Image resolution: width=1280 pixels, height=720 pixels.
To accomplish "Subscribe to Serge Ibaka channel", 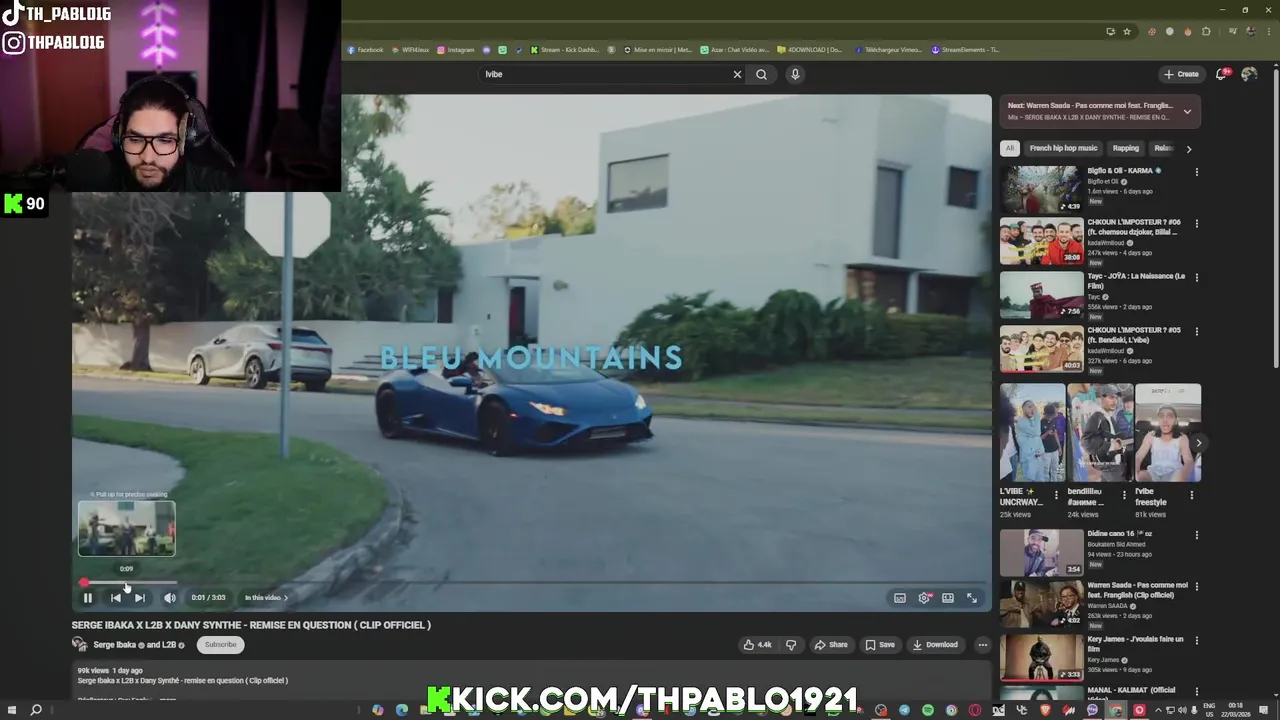I will coord(221,645).
